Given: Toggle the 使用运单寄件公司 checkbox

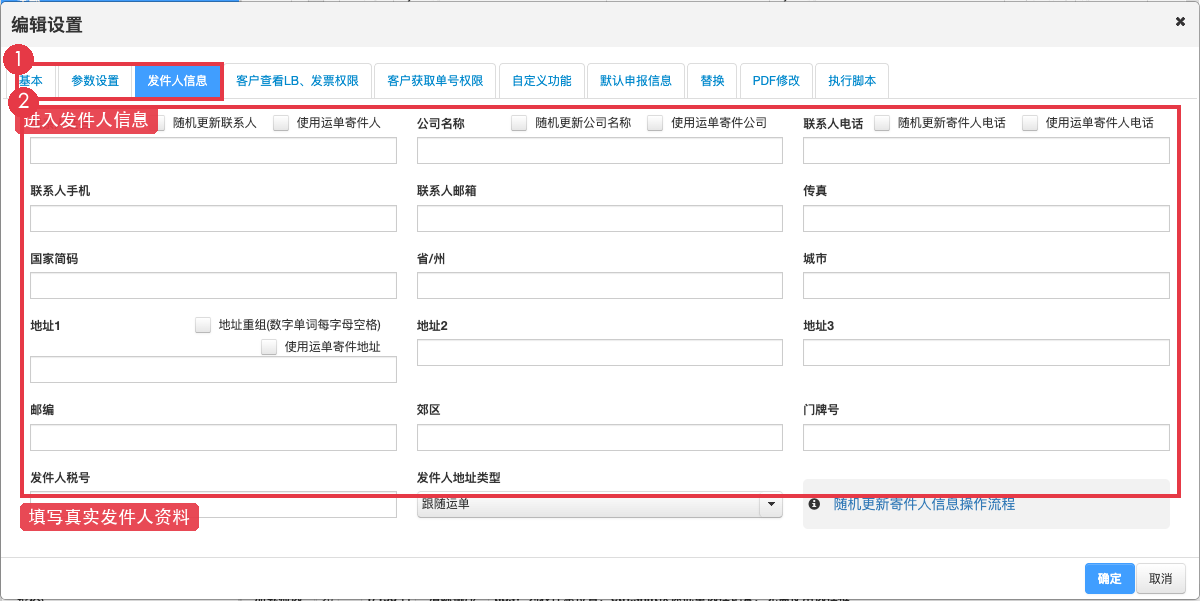Looking at the screenshot, I should coord(655,123).
